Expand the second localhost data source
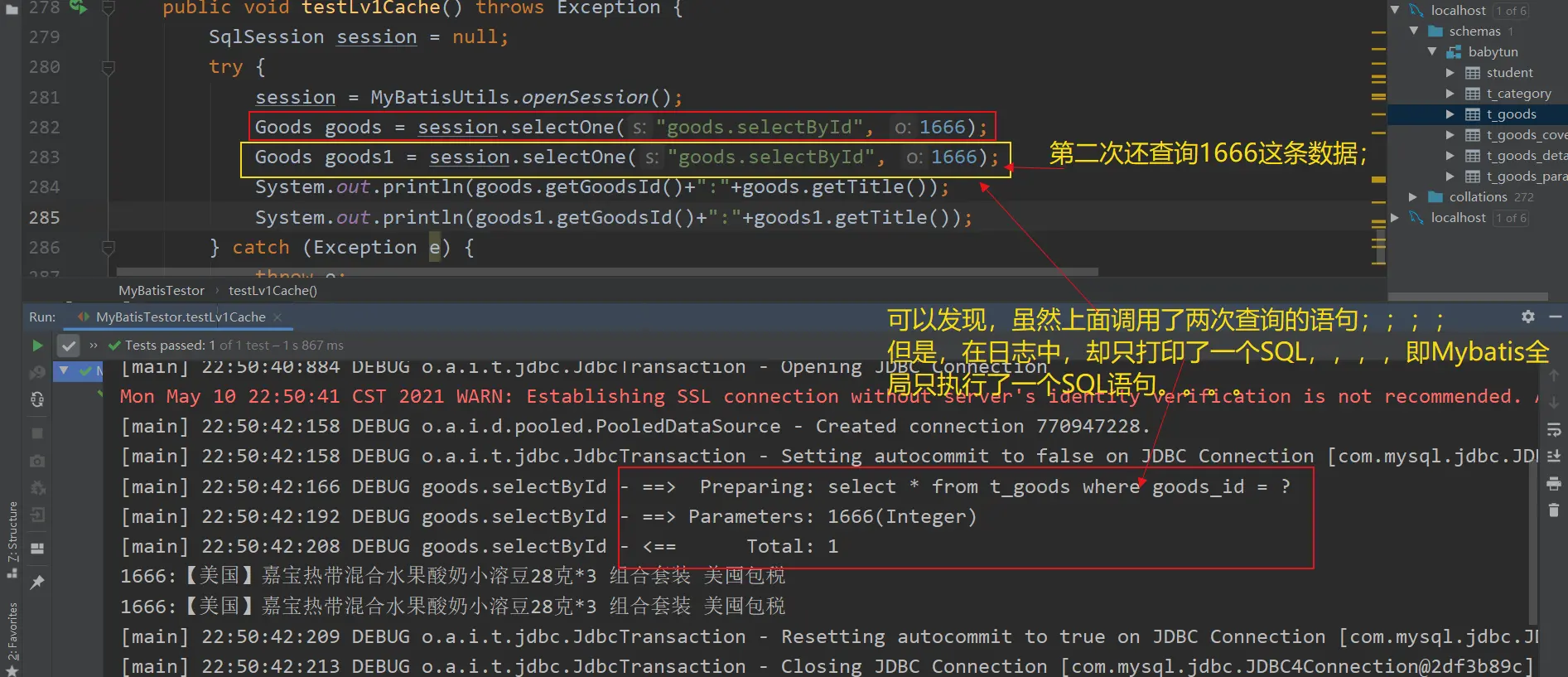 click(1395, 218)
